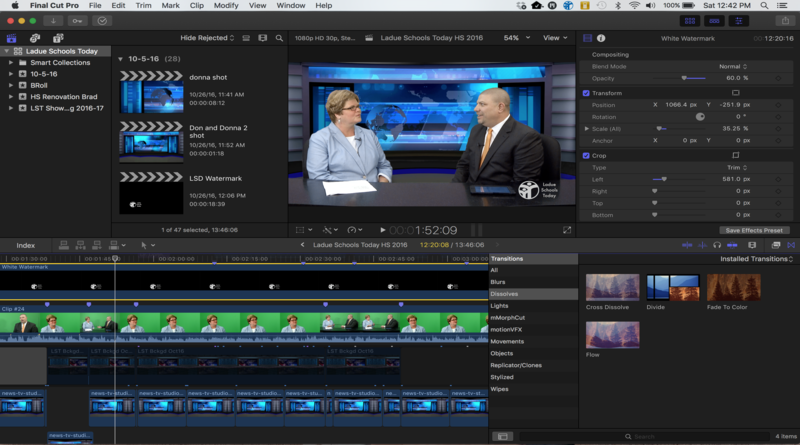The height and width of the screenshot is (445, 800).
Task: Open the Info inspector icon
Action: (x=601, y=38)
